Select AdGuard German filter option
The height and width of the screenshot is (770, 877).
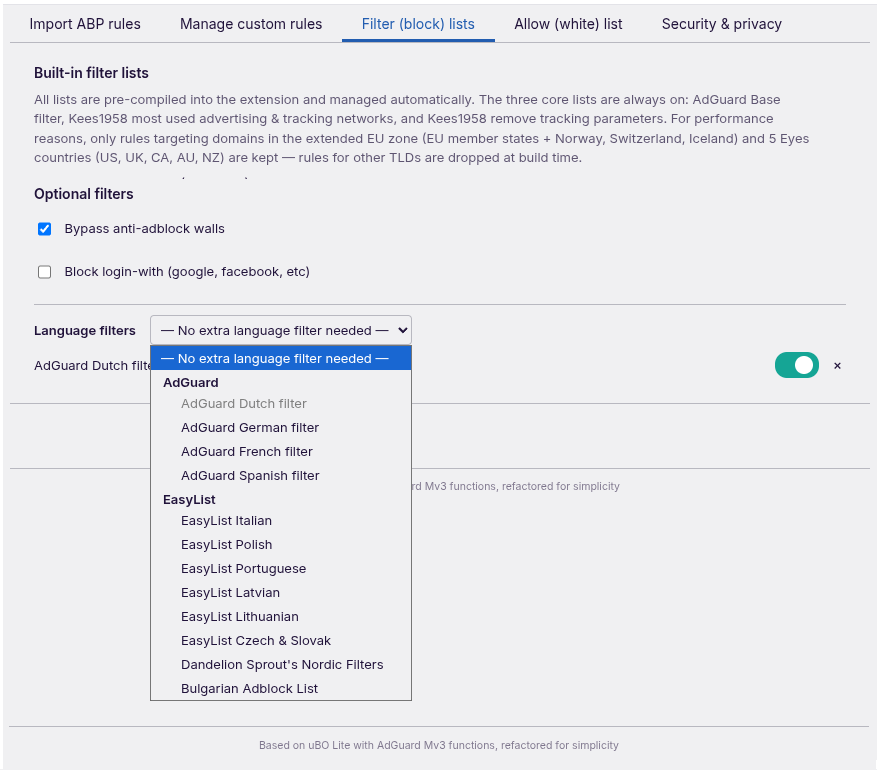pyautogui.click(x=281, y=427)
